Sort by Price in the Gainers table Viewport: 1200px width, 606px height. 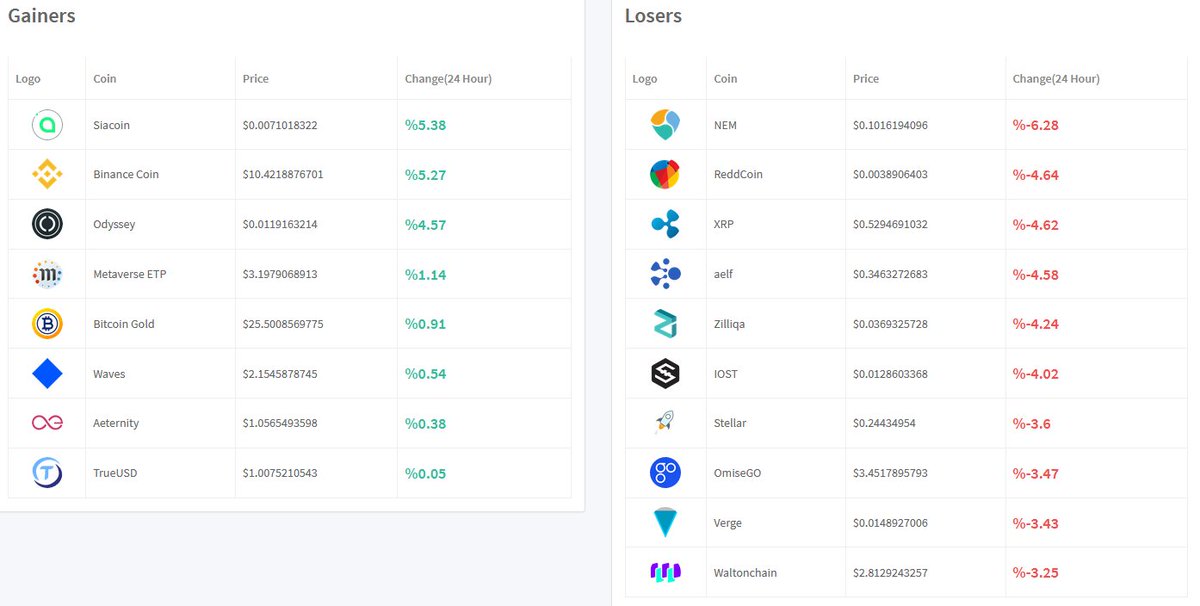pyautogui.click(x=255, y=78)
